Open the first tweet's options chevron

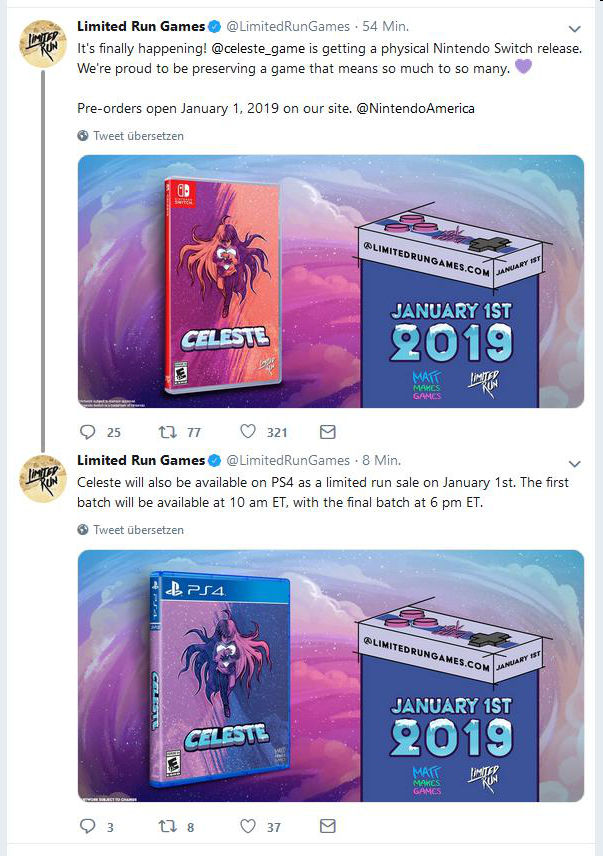click(574, 29)
